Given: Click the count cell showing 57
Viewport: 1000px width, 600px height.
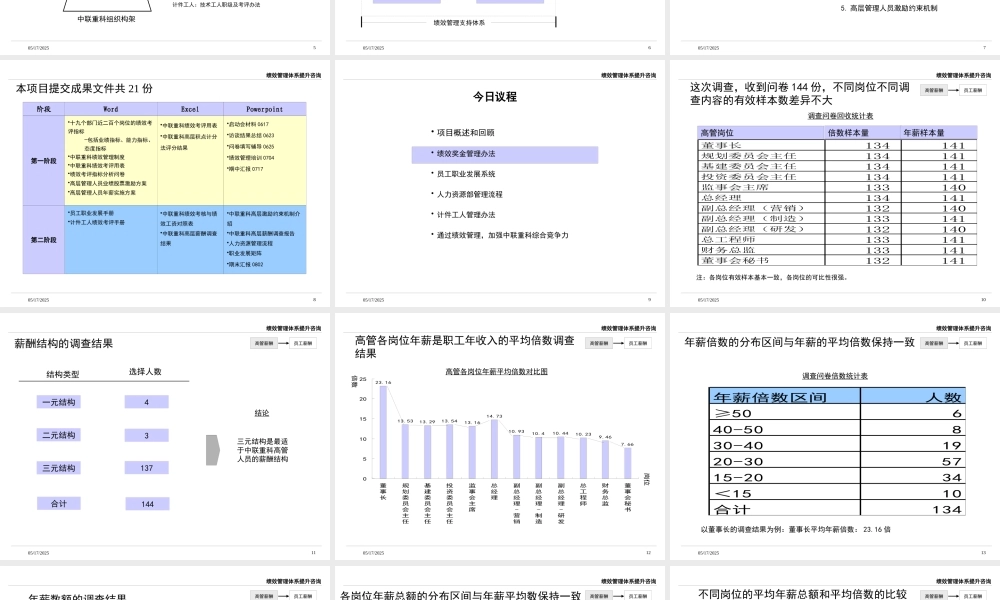Looking at the screenshot, I should (913, 461).
